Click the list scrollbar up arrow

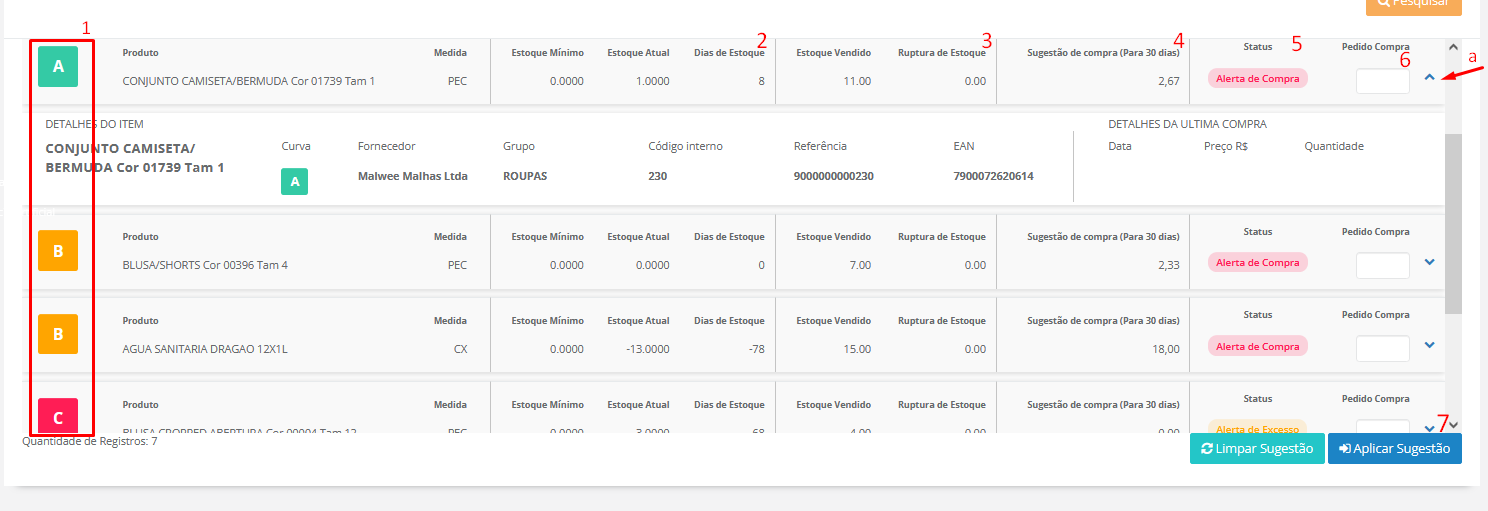coord(1453,47)
